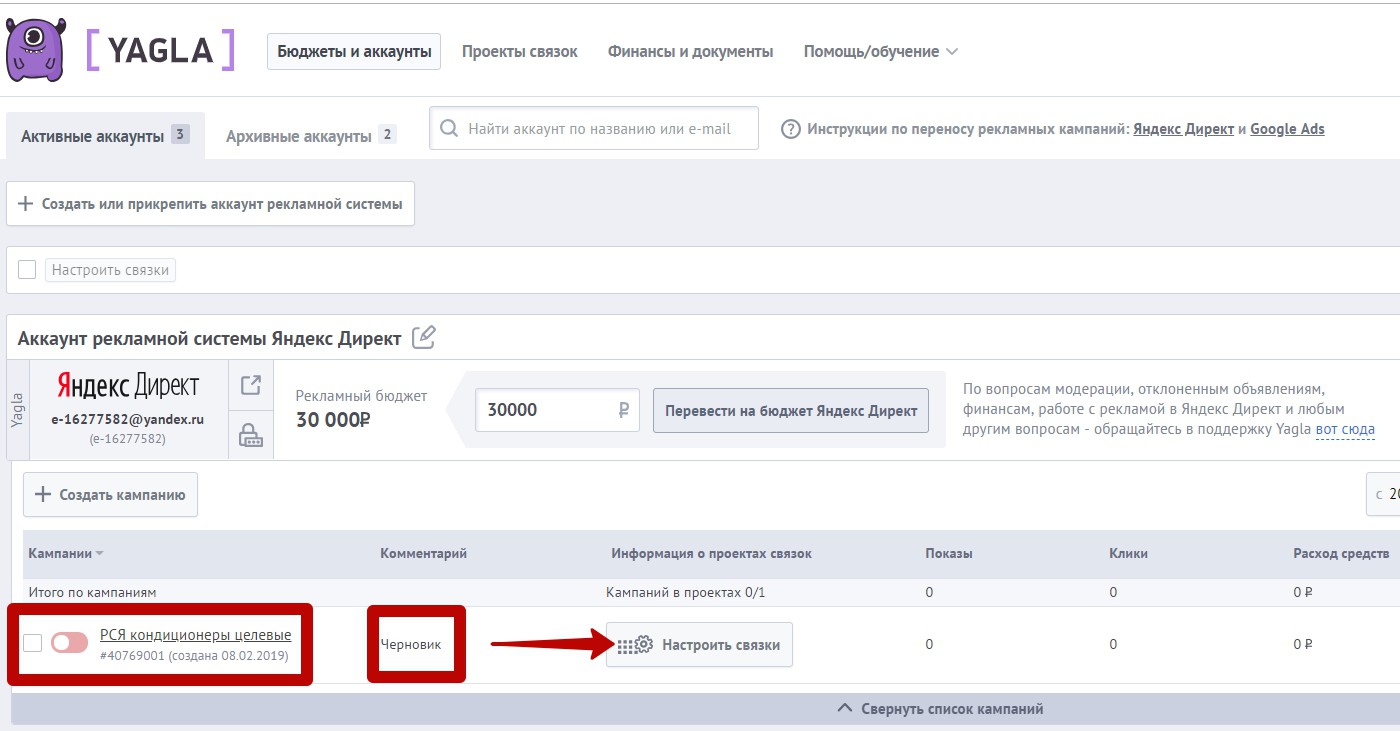Viewport: 1400px width, 731px height.
Task: Click the Итого по кампаниям row label
Action: pos(92,593)
